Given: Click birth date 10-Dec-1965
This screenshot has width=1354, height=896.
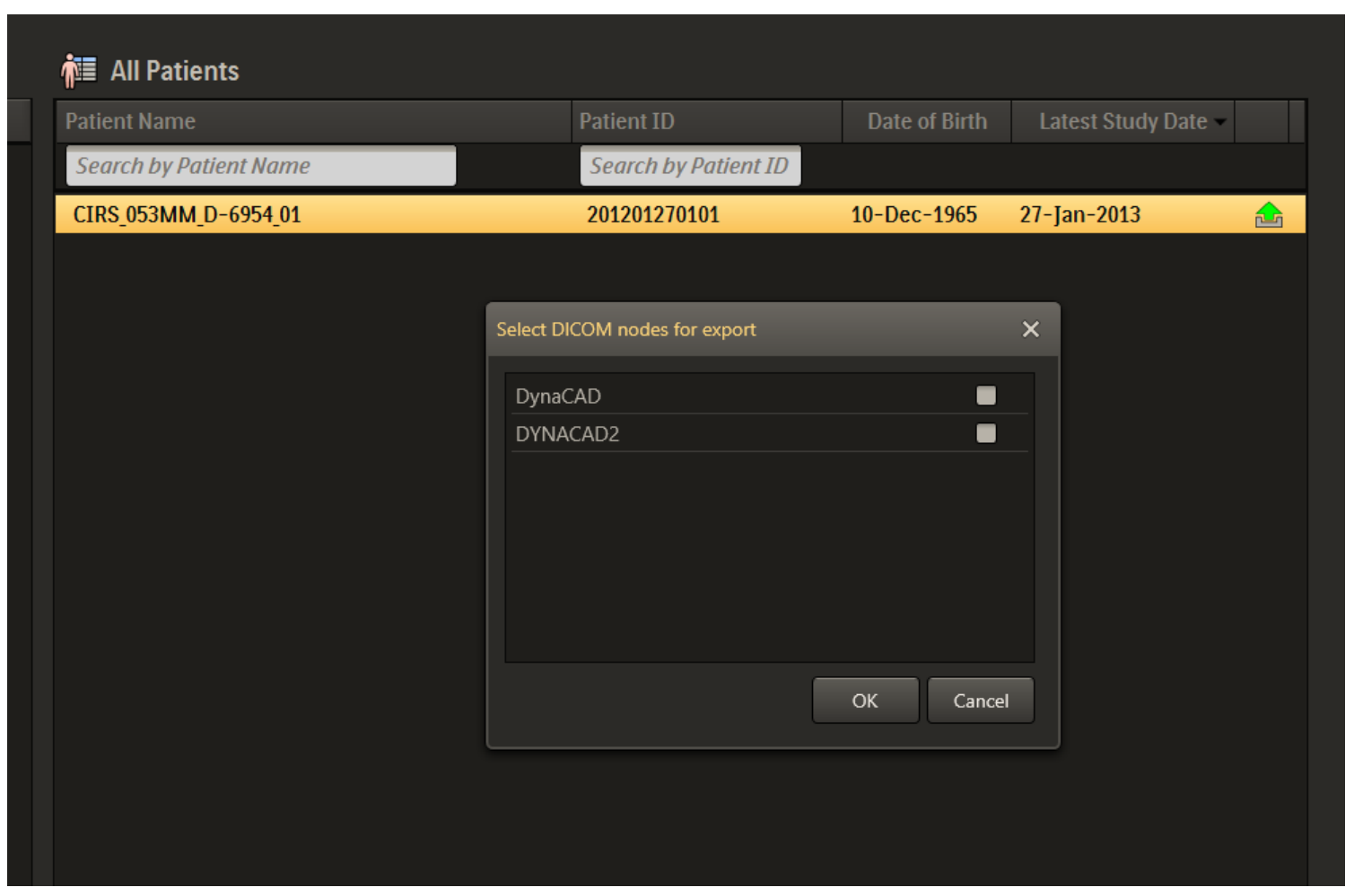Looking at the screenshot, I should point(913,215).
